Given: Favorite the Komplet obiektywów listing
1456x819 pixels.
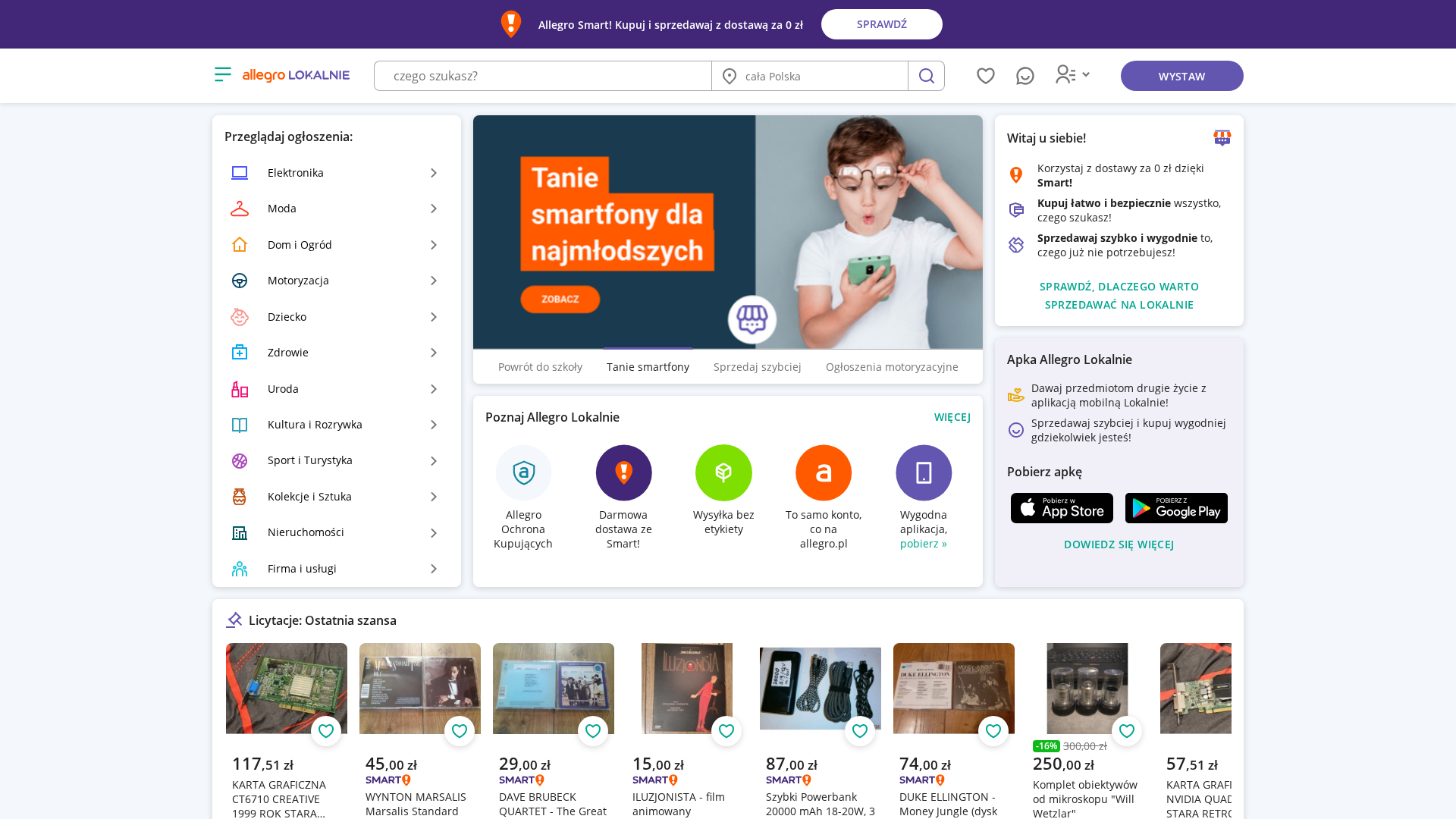Looking at the screenshot, I should point(1127,731).
